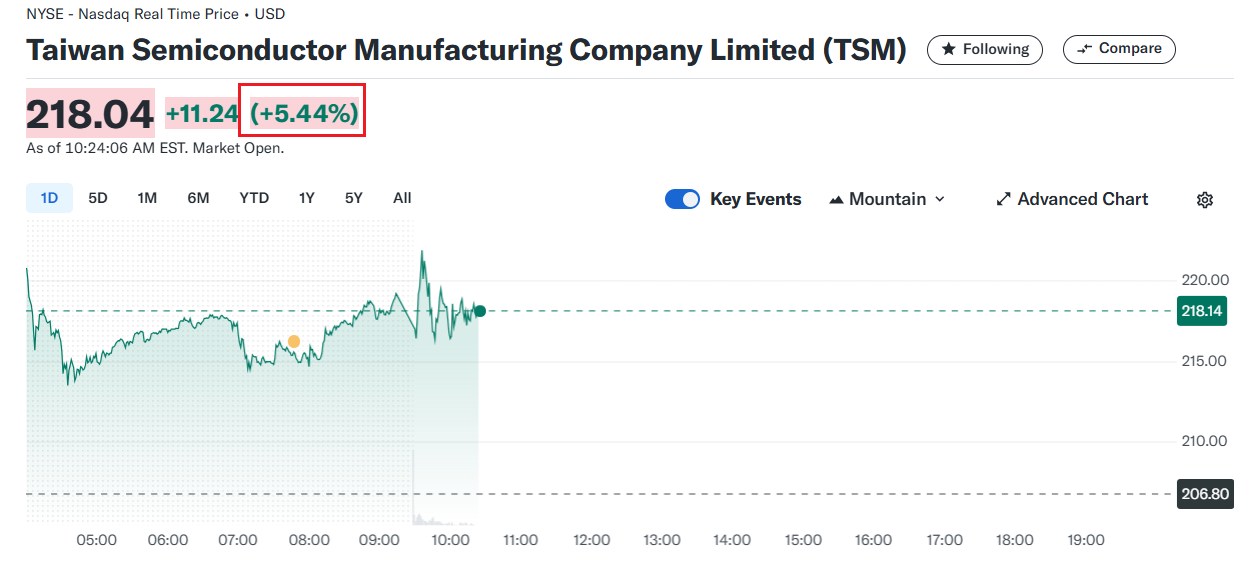Show the 6M chart range

[198, 198]
